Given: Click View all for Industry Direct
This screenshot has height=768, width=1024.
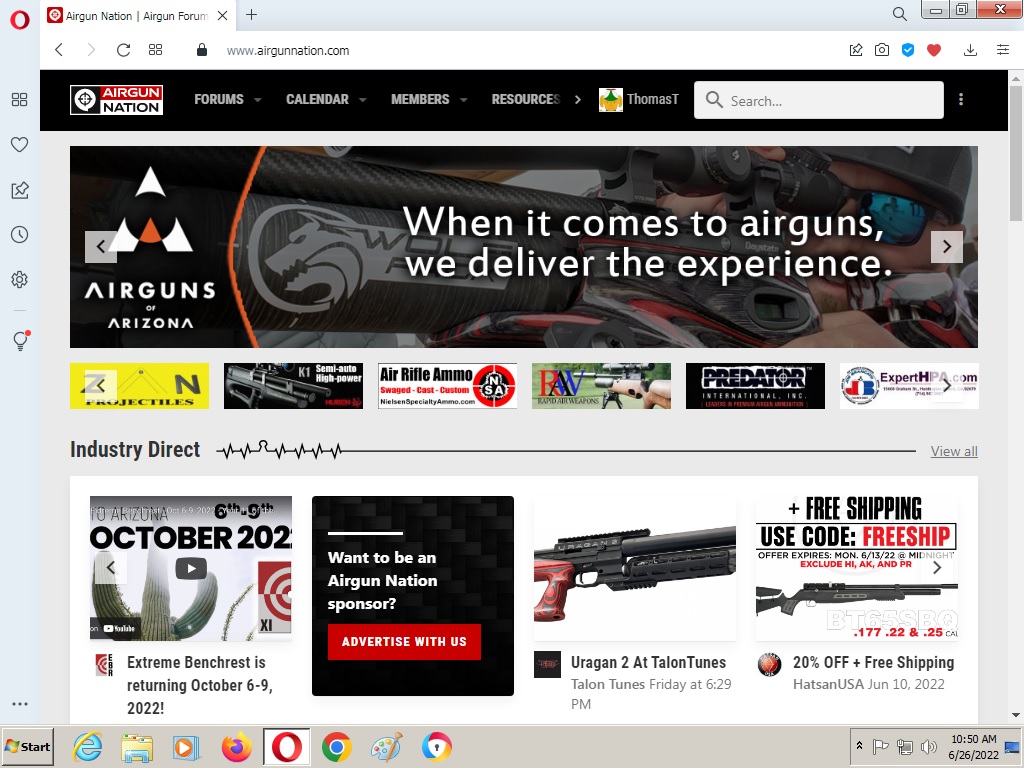Looking at the screenshot, I should pos(954,451).
